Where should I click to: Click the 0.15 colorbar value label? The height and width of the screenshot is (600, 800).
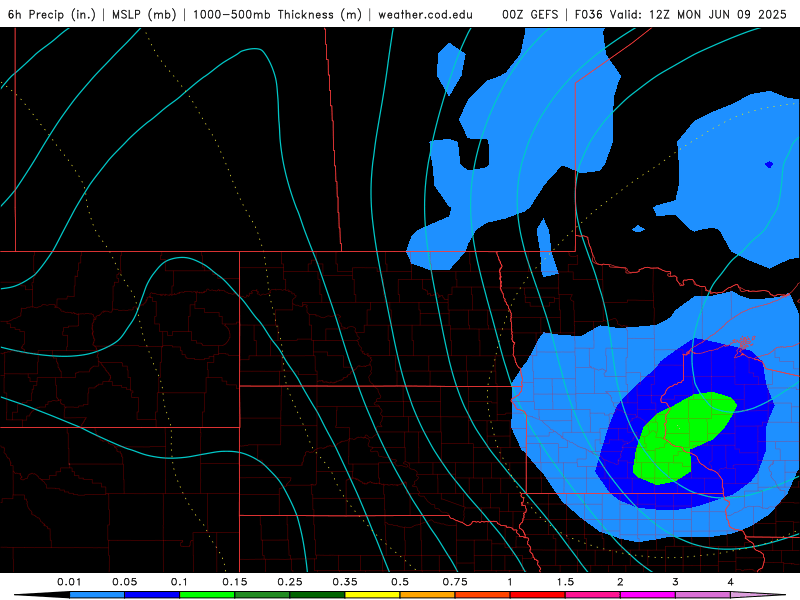[235, 582]
